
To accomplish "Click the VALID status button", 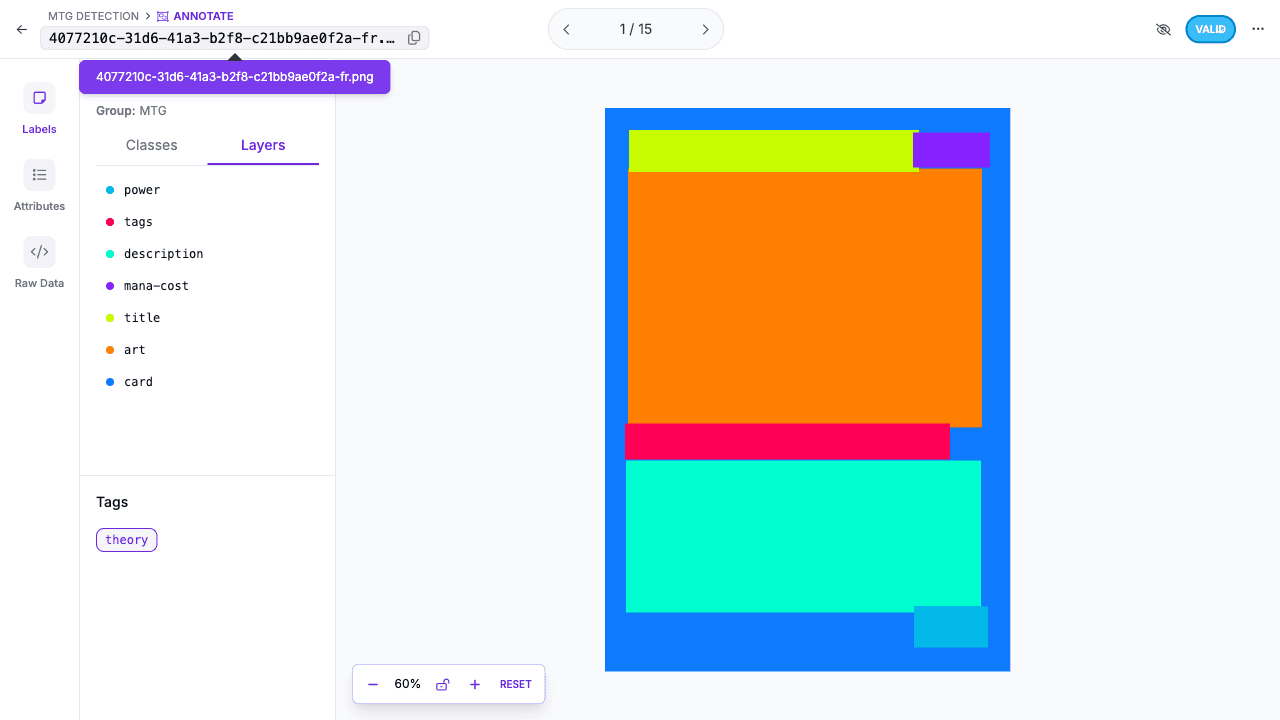I will (1210, 29).
